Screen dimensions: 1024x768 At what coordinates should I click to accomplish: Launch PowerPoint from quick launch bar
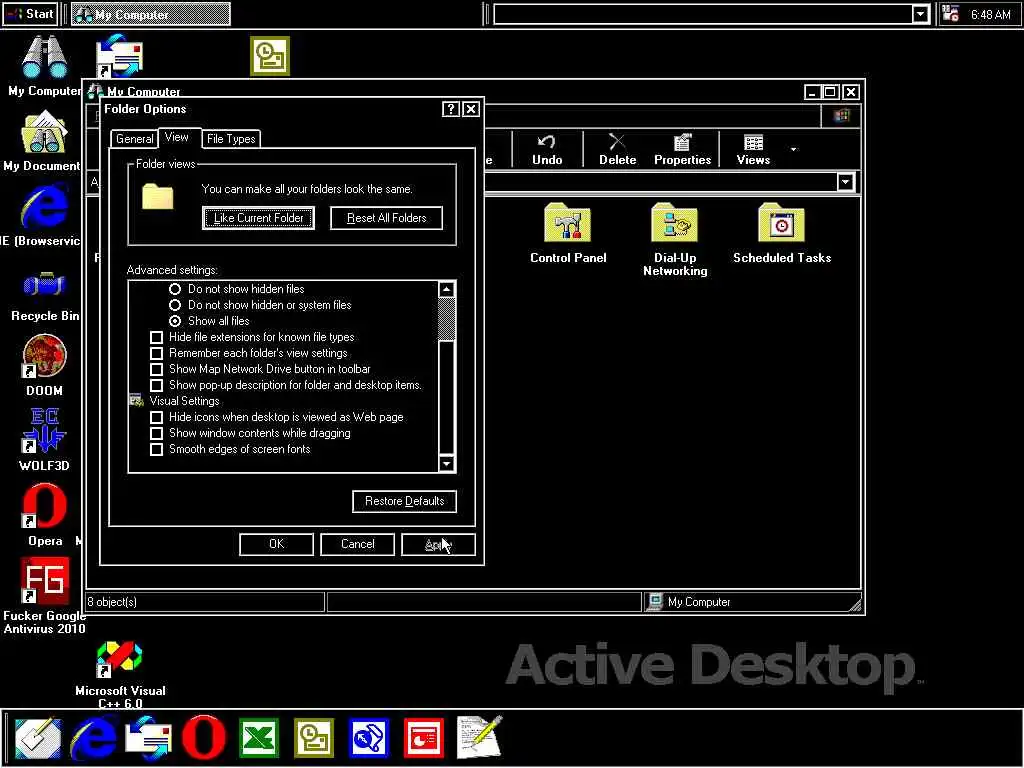424,738
